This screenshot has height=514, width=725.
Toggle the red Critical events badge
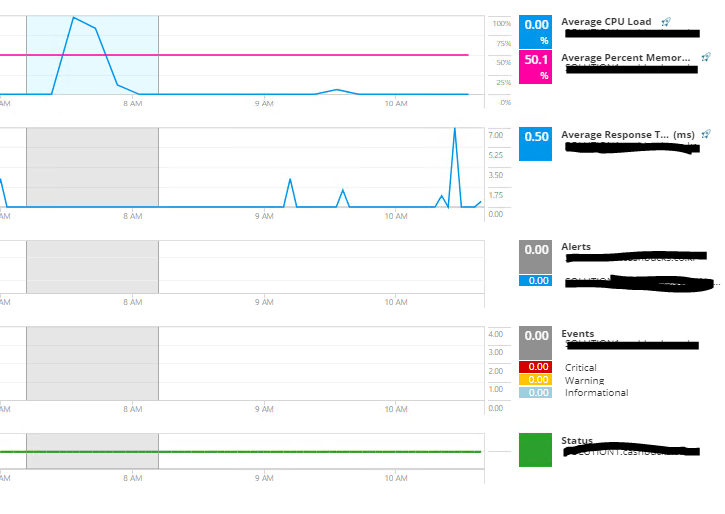(x=535, y=367)
